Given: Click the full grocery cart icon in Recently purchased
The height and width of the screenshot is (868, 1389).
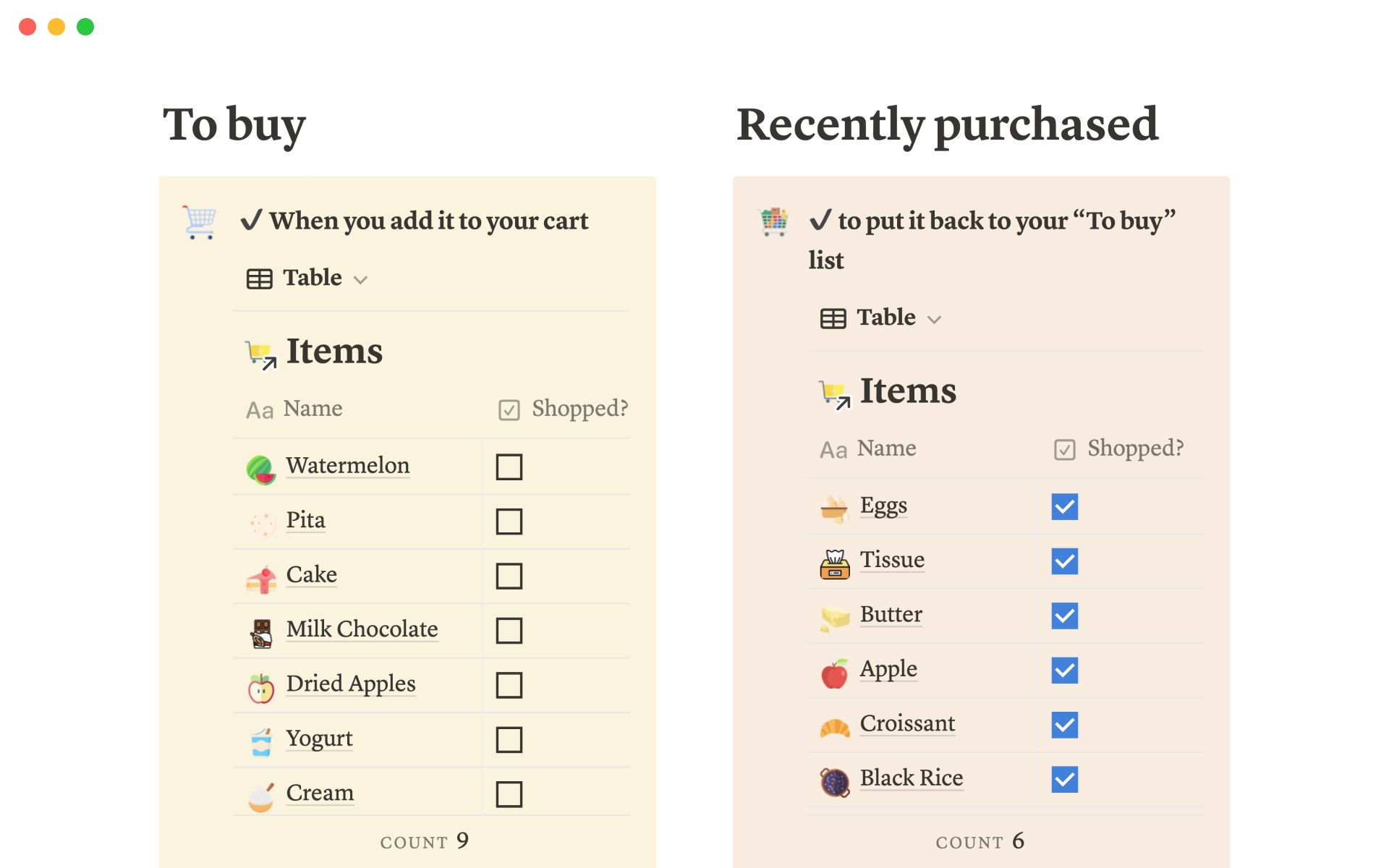Looking at the screenshot, I should tap(773, 221).
